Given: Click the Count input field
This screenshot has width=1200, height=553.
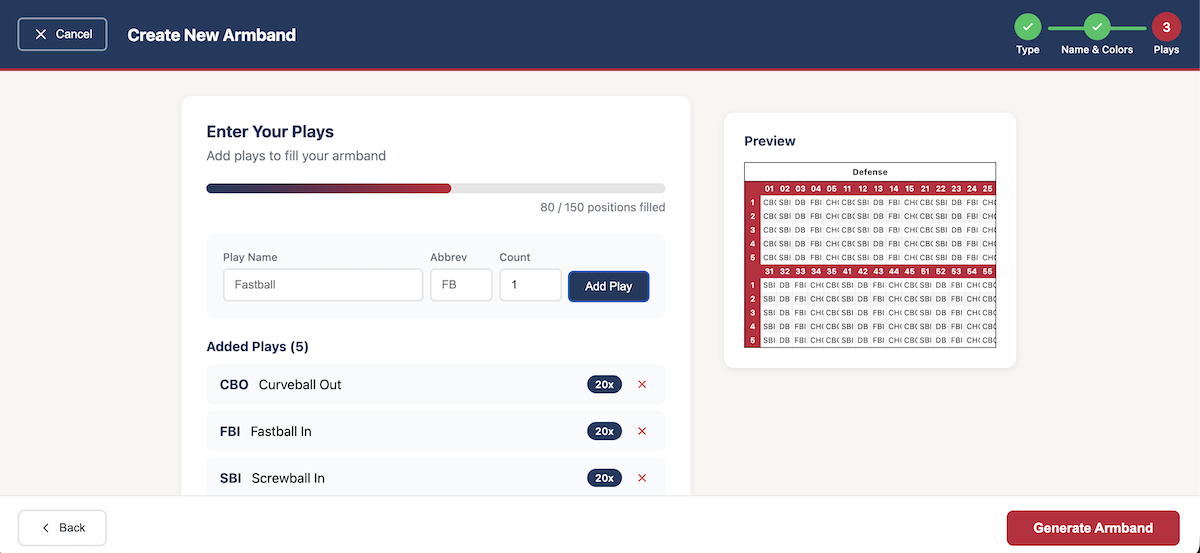Looking at the screenshot, I should coord(531,285).
